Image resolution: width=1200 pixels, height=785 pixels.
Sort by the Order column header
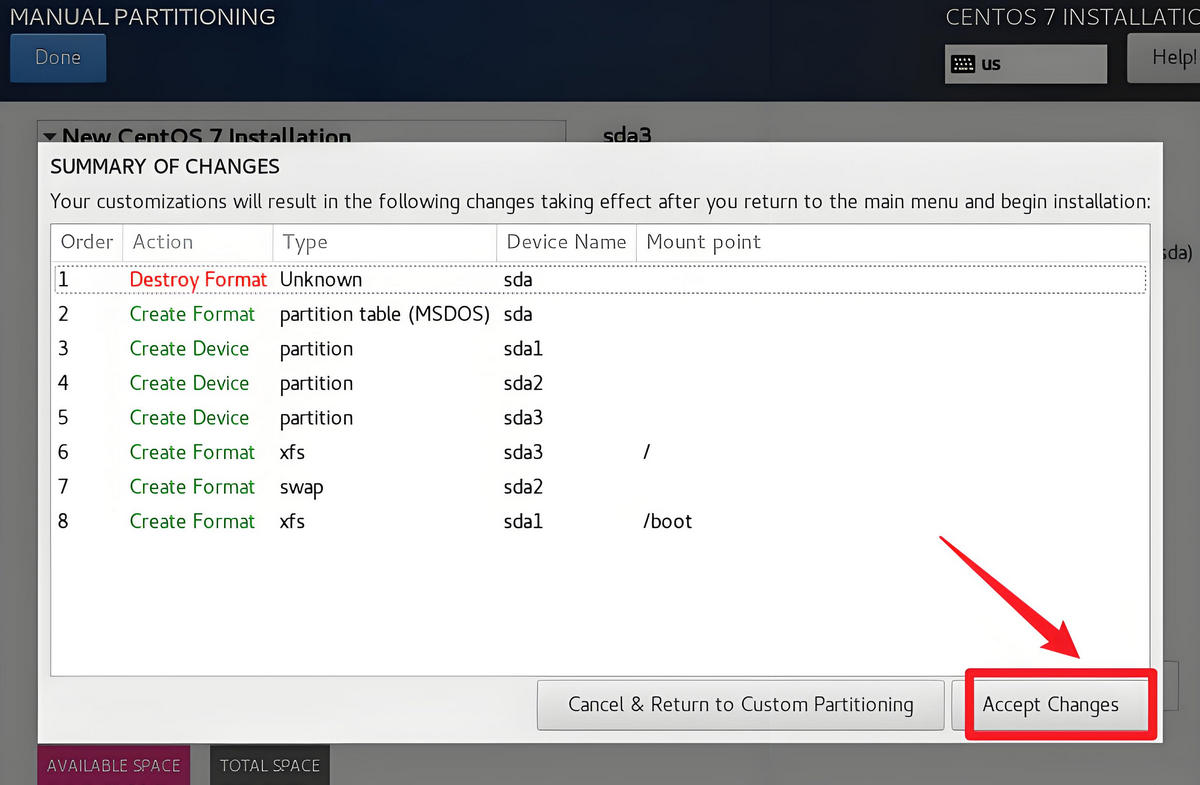pyautogui.click(x=87, y=242)
